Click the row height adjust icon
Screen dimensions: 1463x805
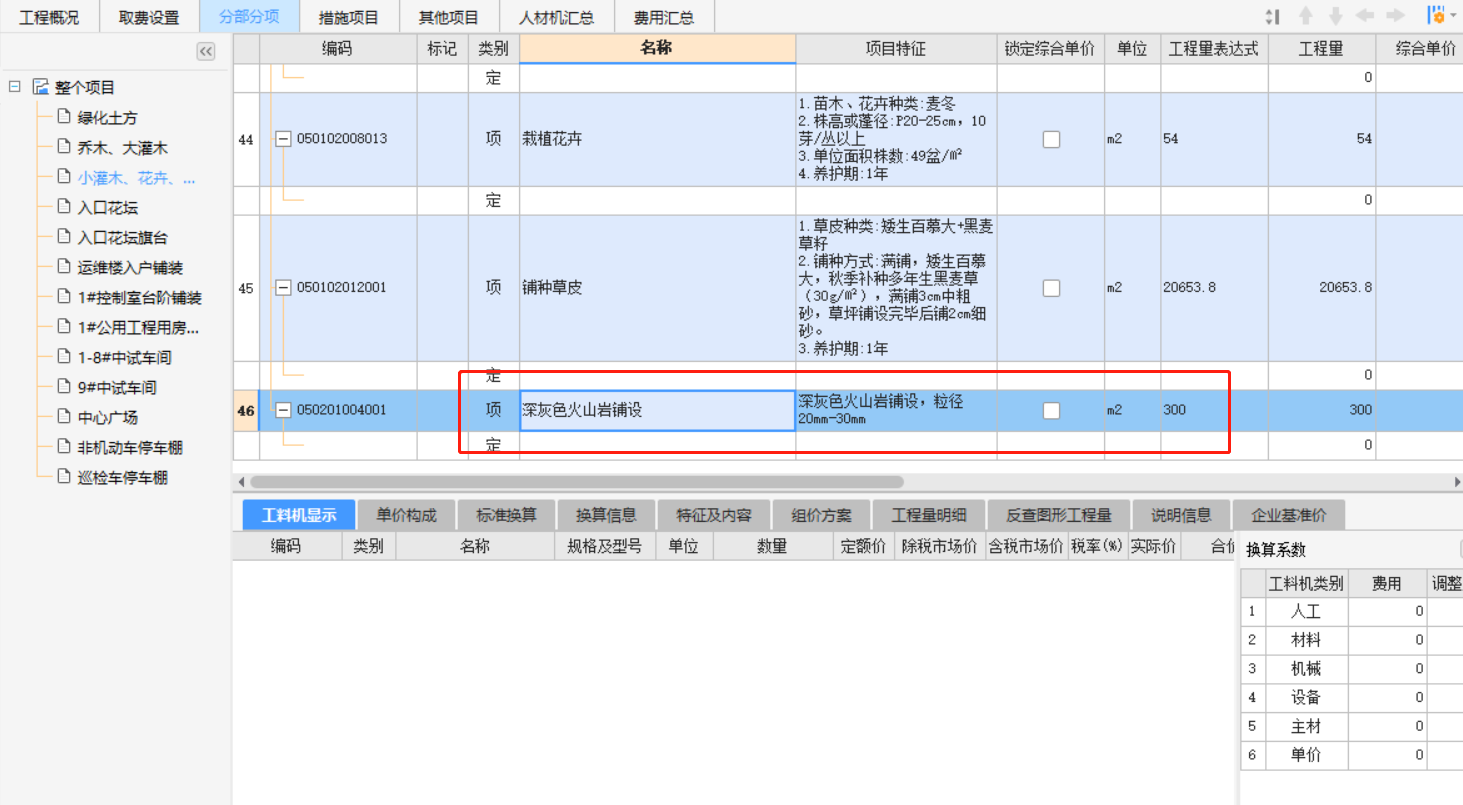(x=1272, y=16)
